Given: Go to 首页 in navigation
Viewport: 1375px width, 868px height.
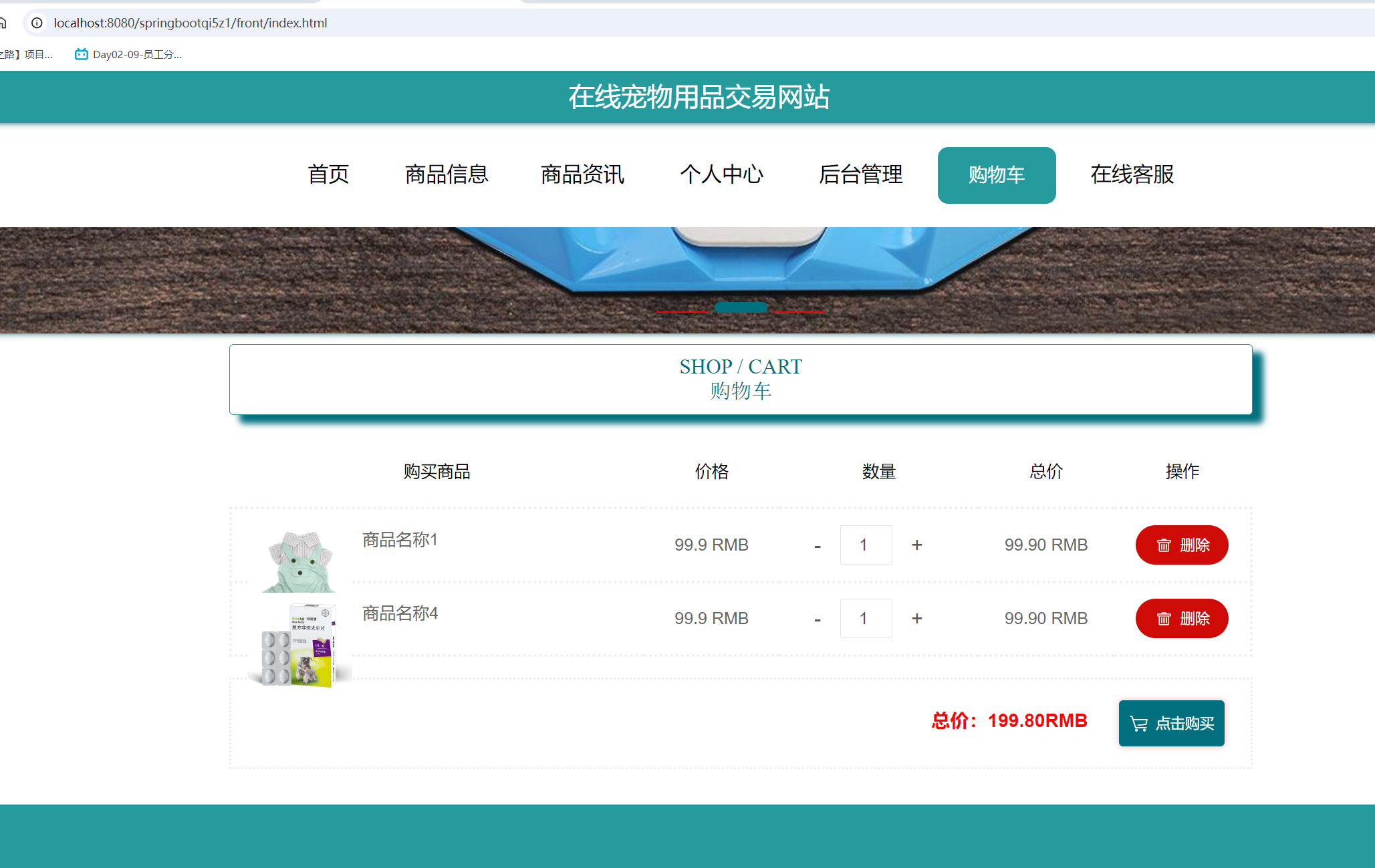Looking at the screenshot, I should 328,174.
